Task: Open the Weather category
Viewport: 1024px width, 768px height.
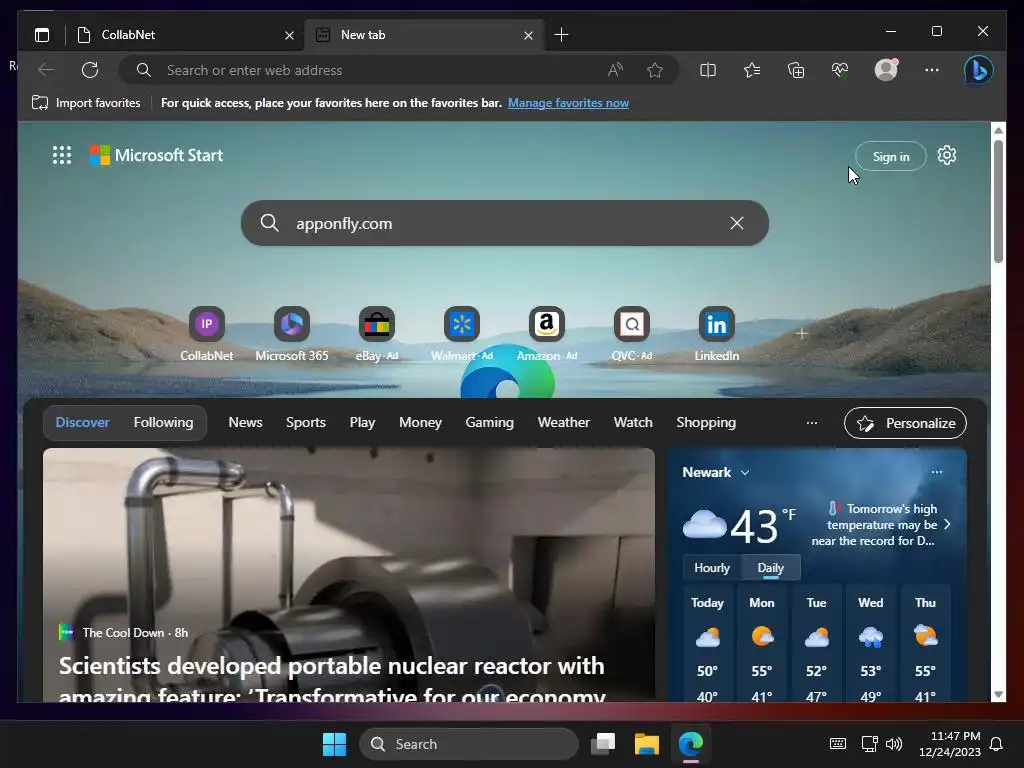Action: click(564, 423)
